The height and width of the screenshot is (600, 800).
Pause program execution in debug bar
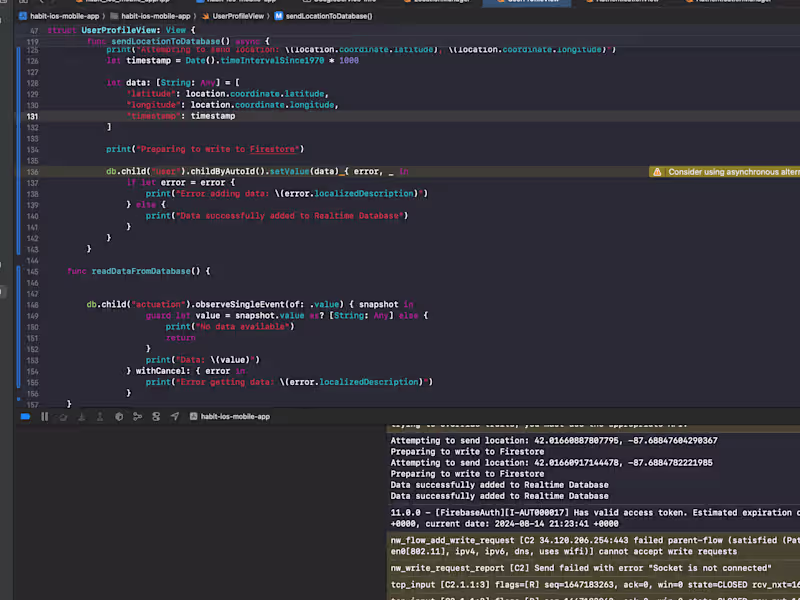pyautogui.click(x=44, y=416)
